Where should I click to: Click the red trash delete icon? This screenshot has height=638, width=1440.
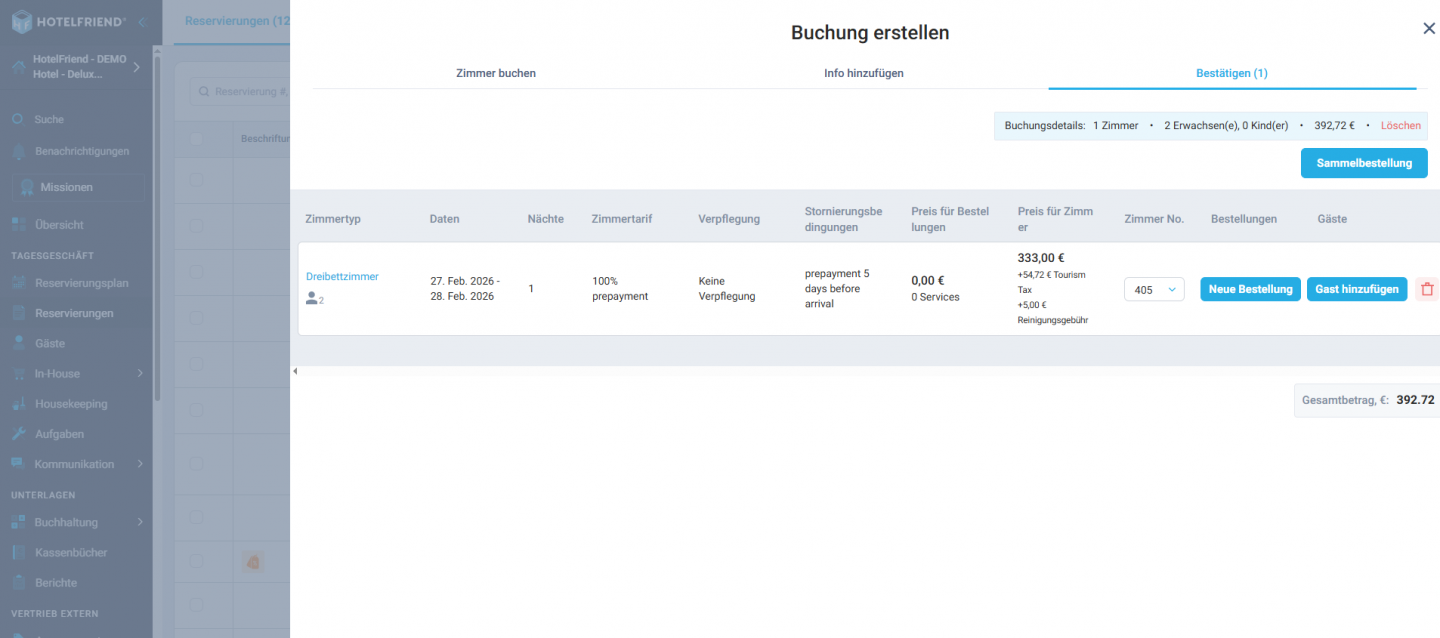click(1427, 289)
